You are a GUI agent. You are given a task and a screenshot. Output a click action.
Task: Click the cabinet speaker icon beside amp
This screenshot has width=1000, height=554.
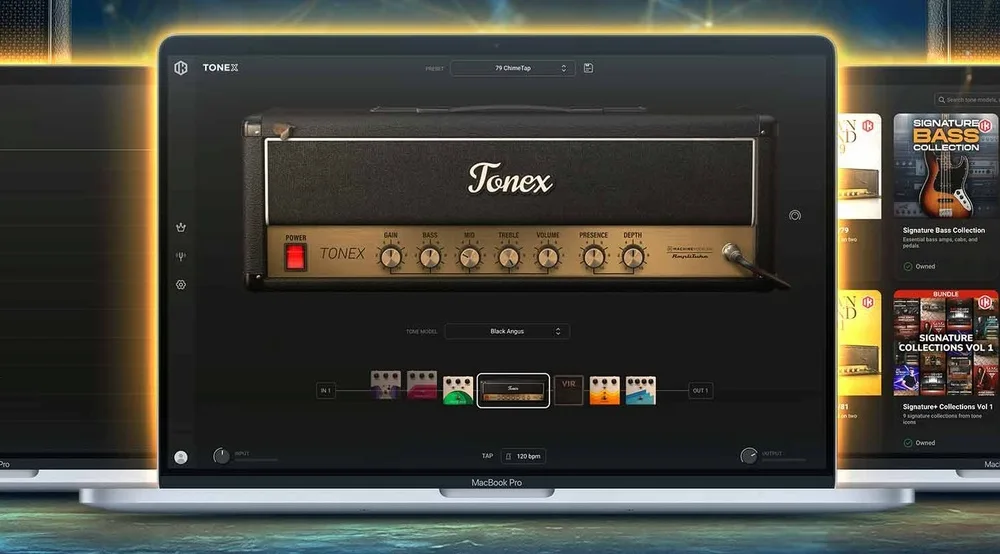click(x=795, y=215)
